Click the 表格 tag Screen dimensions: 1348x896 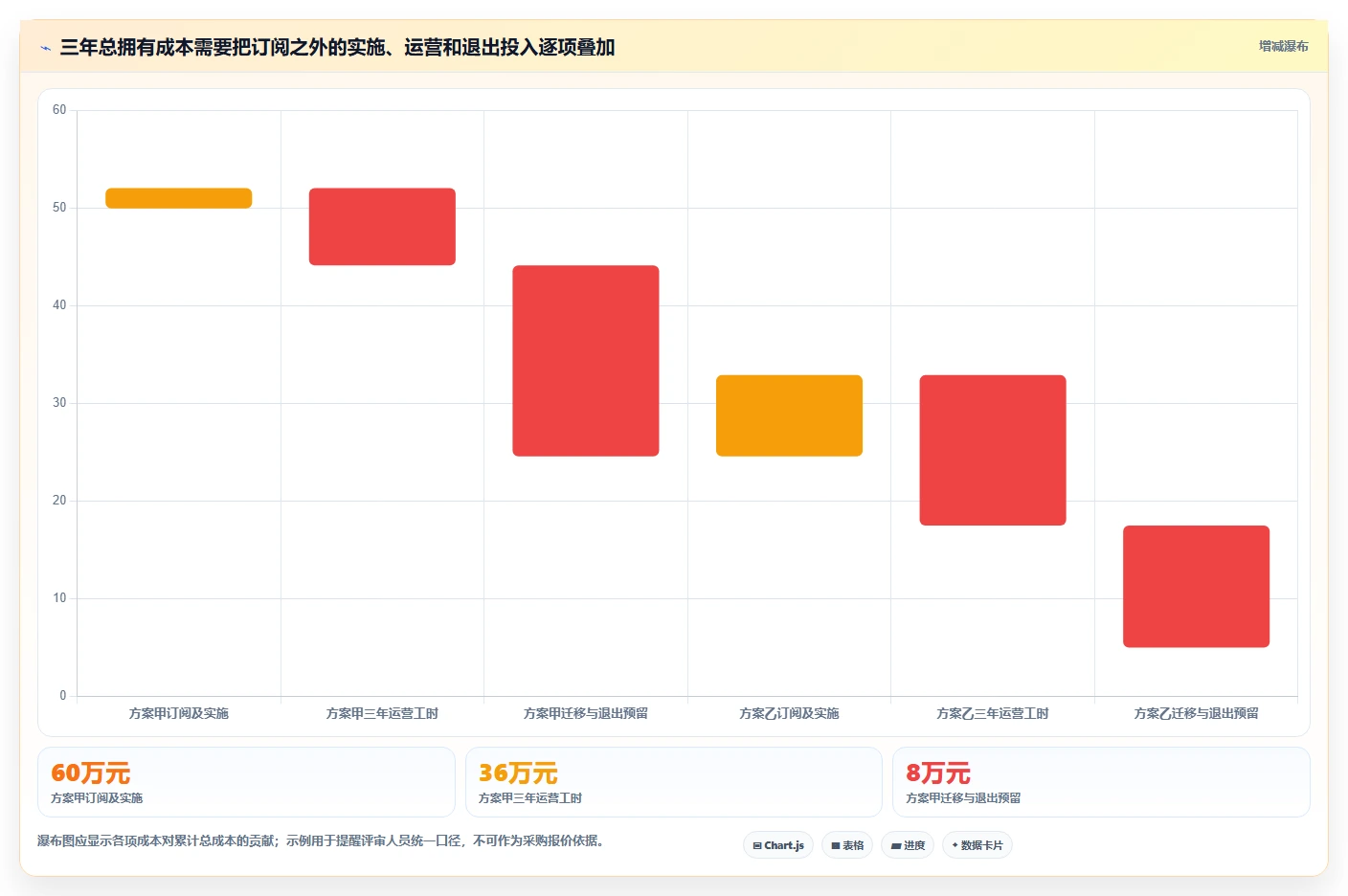pyautogui.click(x=847, y=845)
